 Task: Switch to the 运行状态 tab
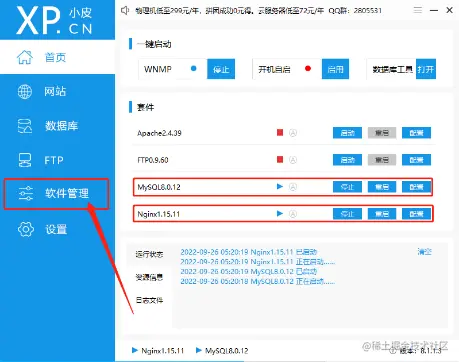[x=149, y=254]
